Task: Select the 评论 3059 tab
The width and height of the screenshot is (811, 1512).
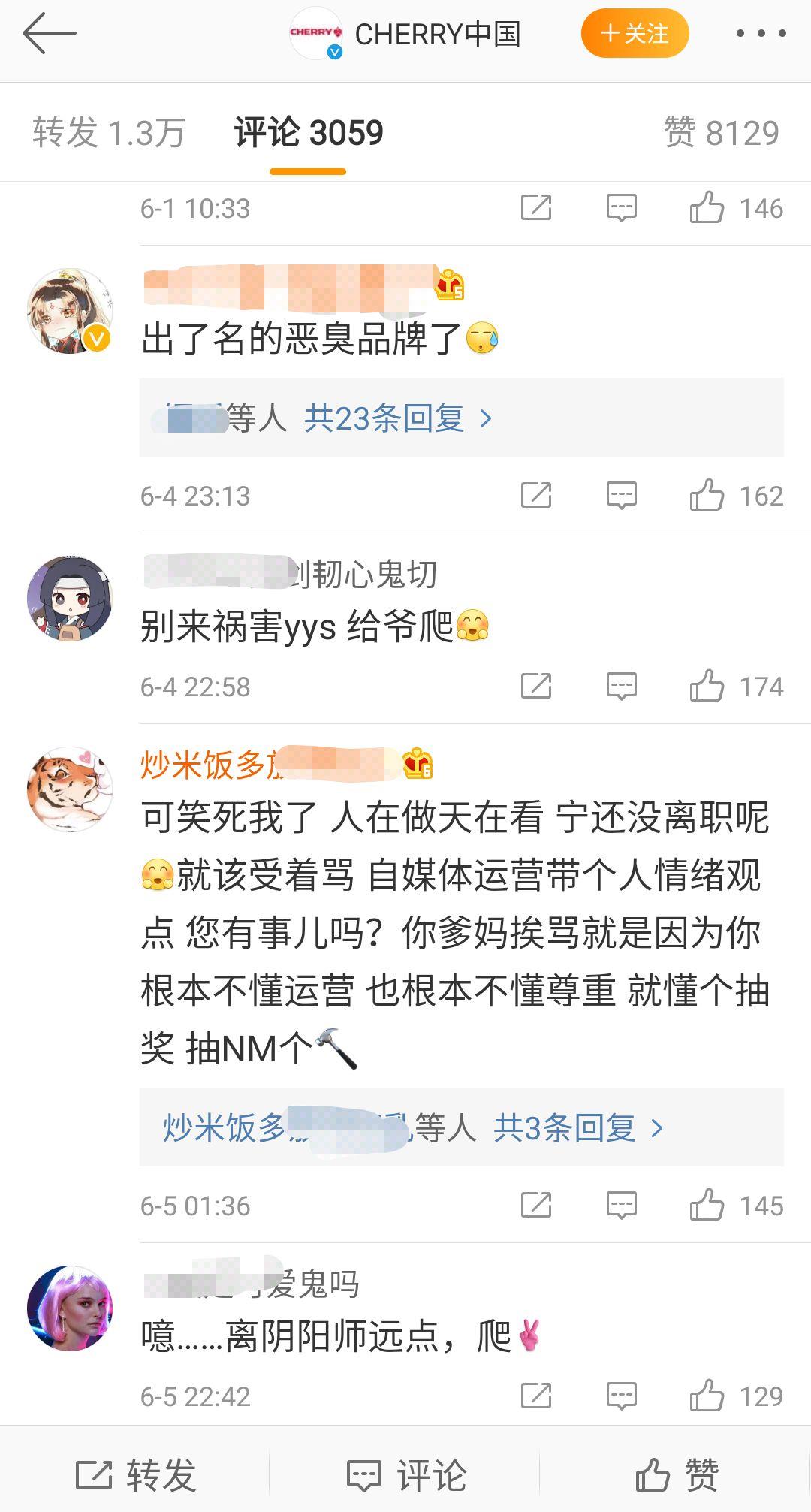Action: (x=309, y=133)
